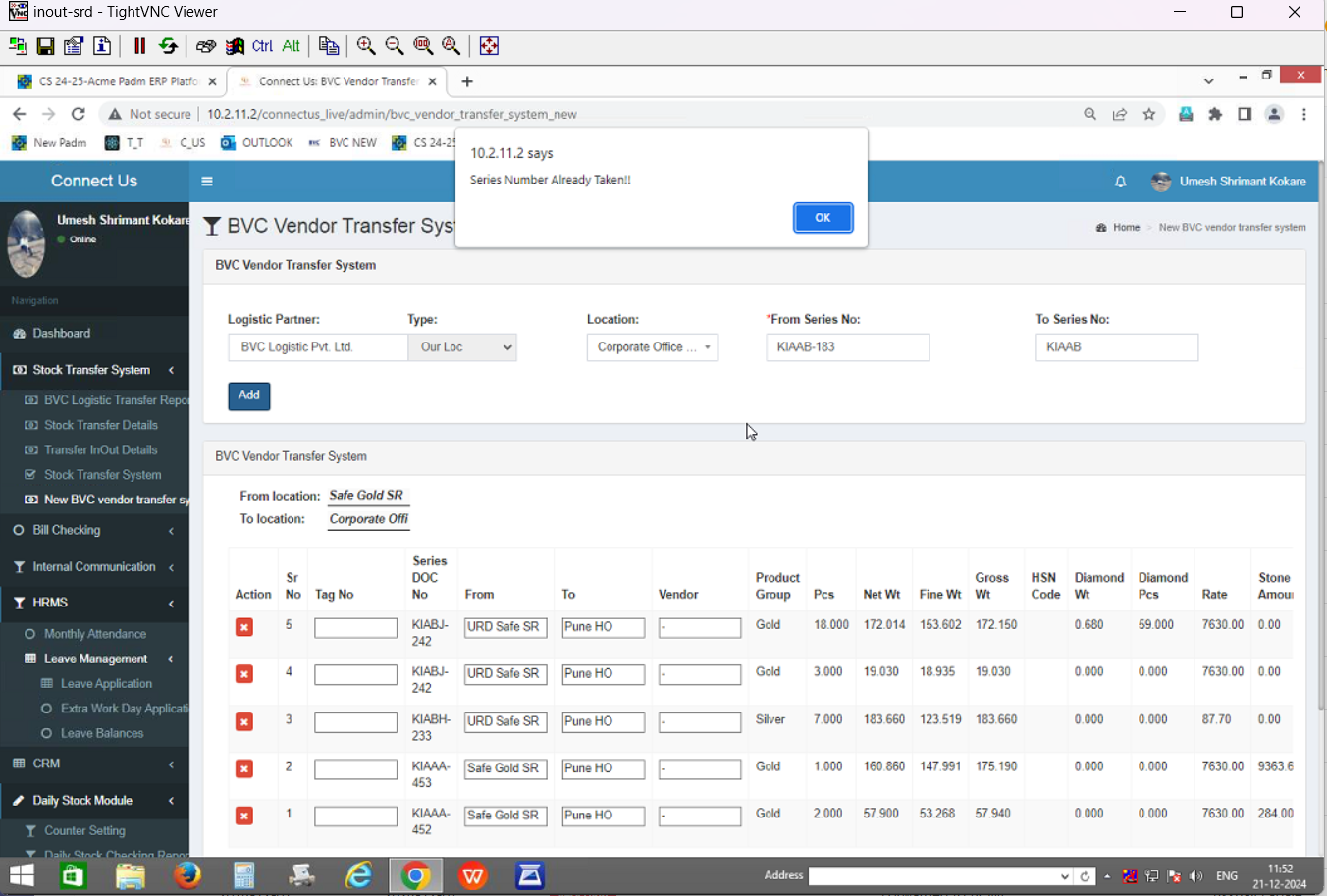
Task: Show TightVNC connection info icon
Action: tap(102, 46)
